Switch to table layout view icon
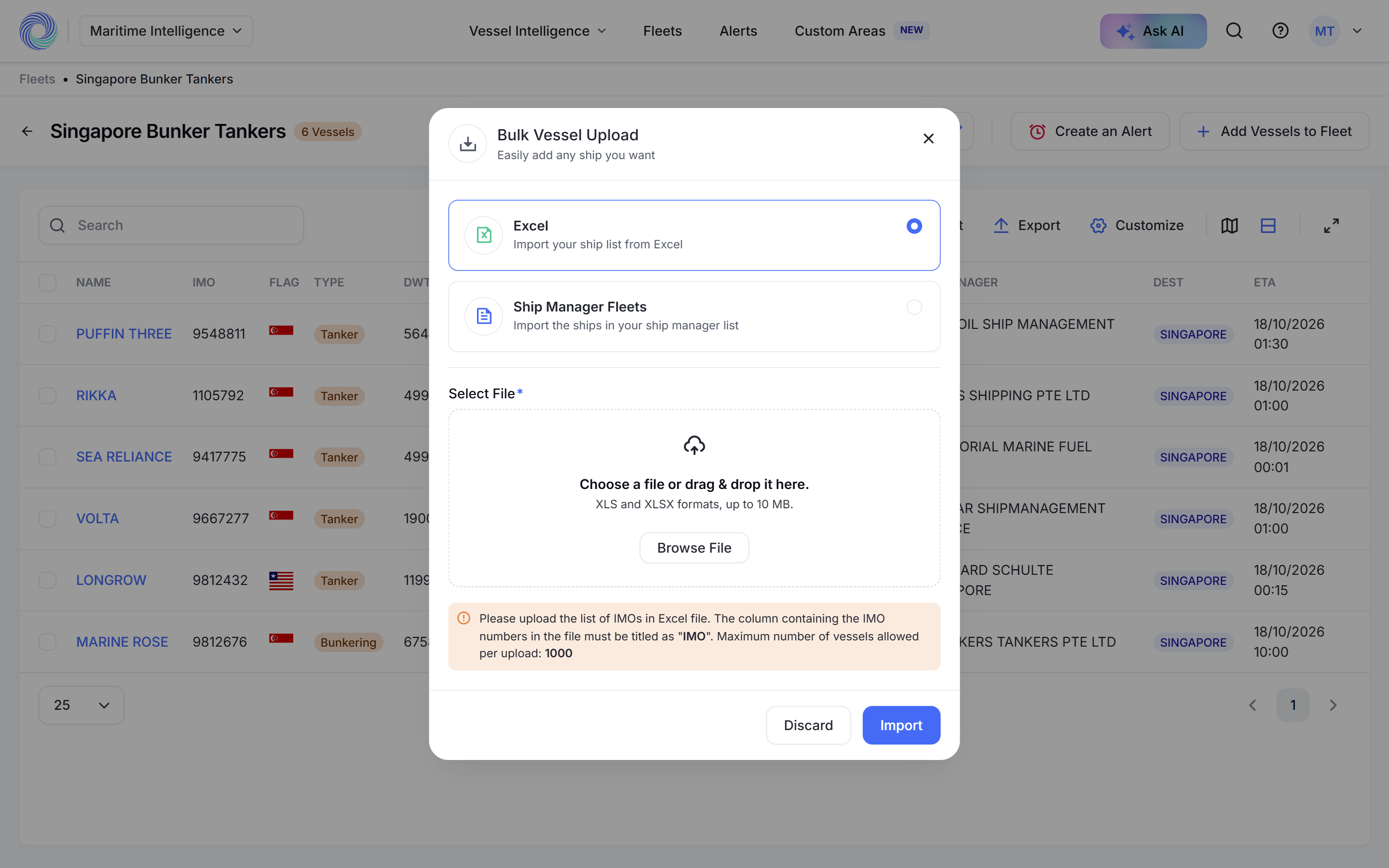 pyautogui.click(x=1268, y=226)
